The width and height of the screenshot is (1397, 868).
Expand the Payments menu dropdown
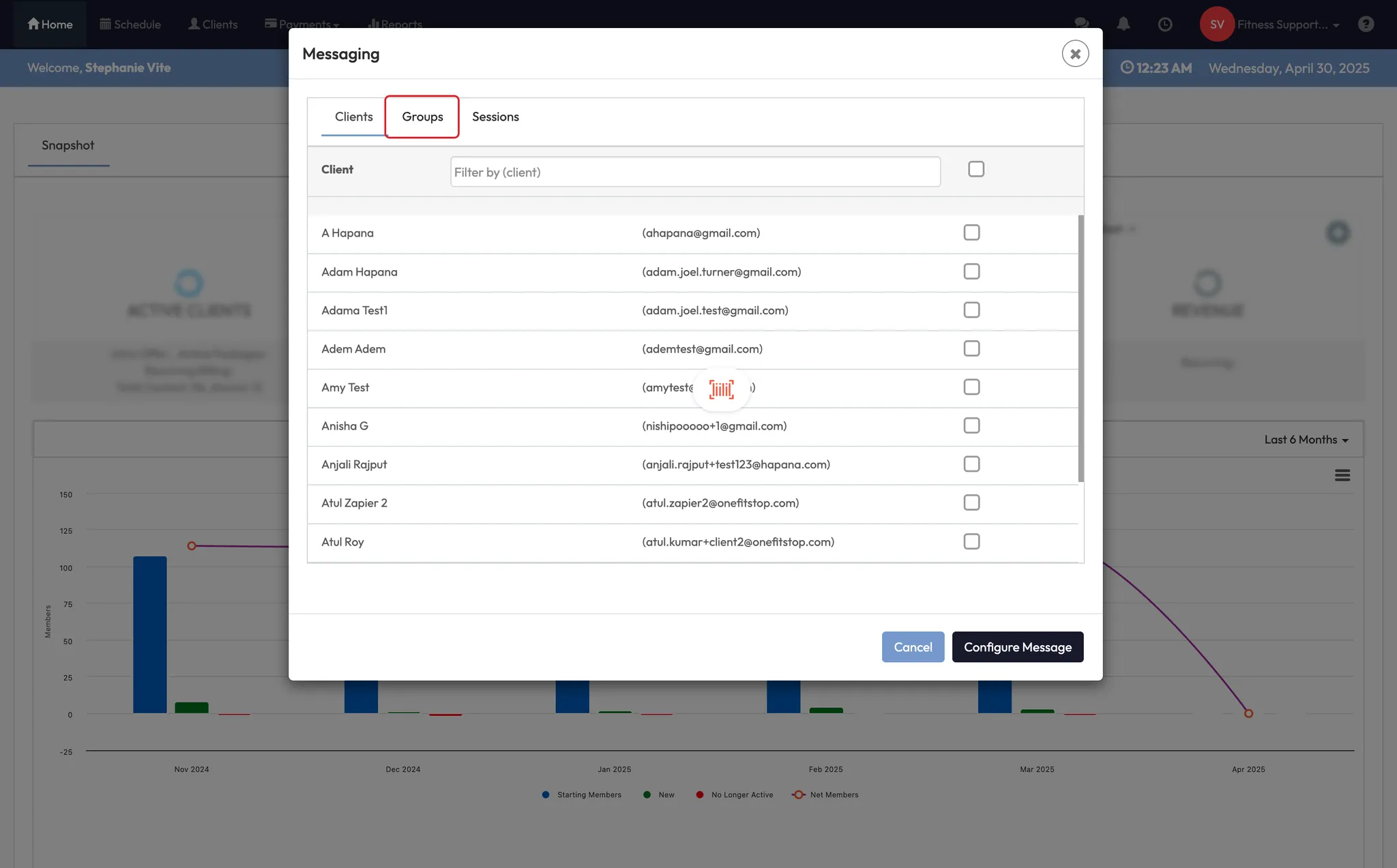tap(304, 21)
